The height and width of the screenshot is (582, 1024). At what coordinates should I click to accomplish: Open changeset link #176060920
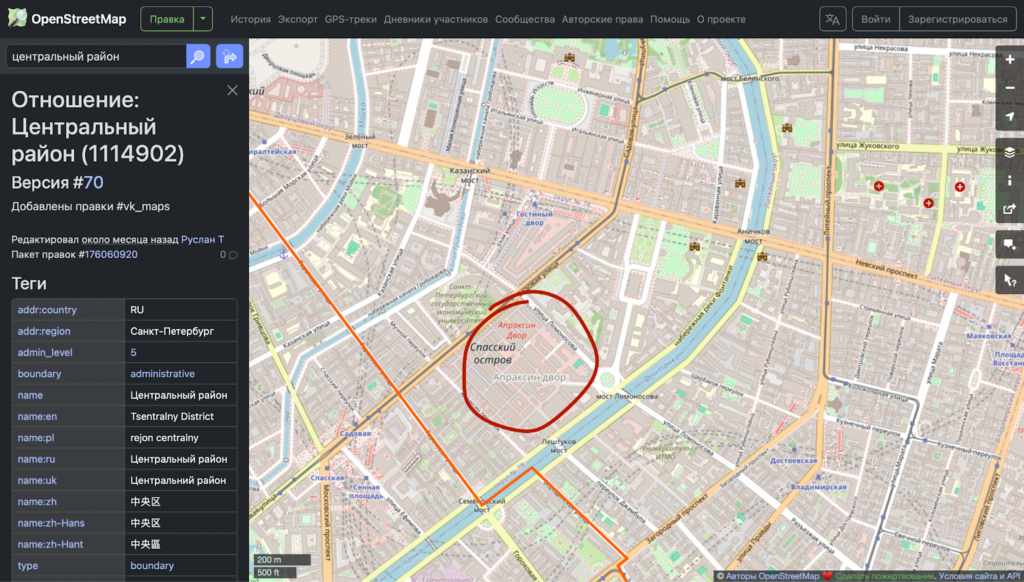[110, 255]
